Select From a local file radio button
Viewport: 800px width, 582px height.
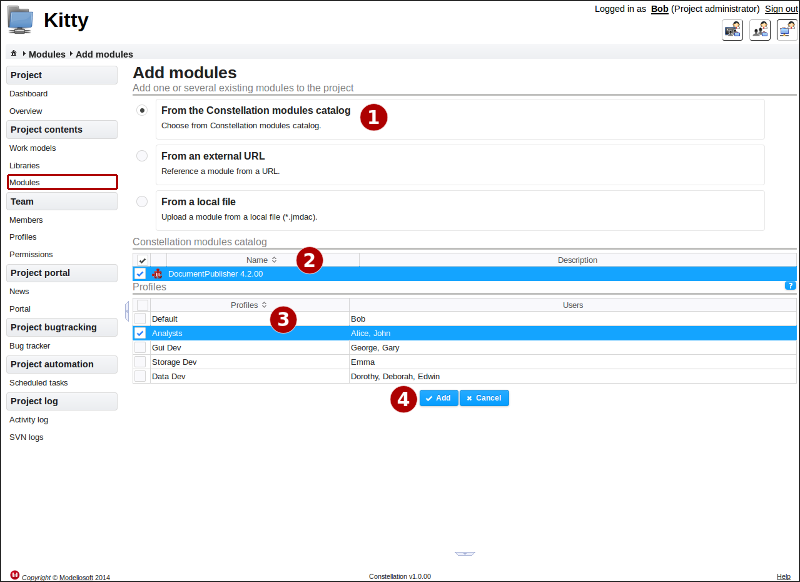[142, 201]
